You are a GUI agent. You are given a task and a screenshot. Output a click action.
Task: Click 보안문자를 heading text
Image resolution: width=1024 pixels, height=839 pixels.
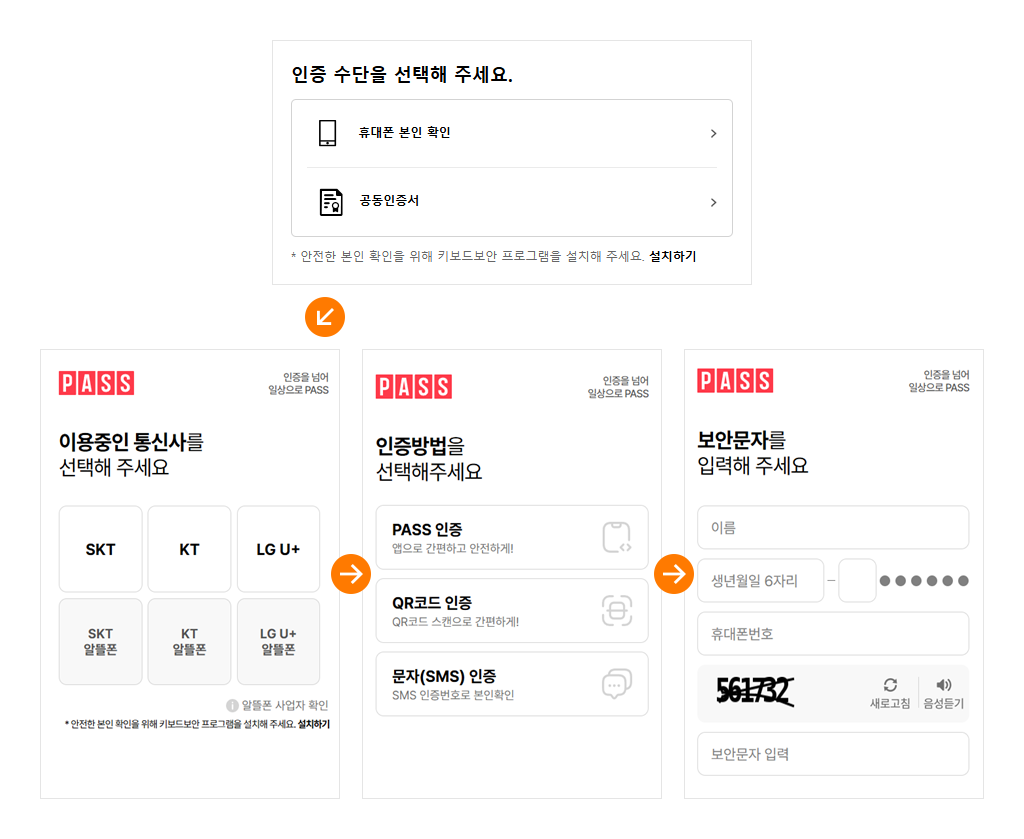[741, 440]
